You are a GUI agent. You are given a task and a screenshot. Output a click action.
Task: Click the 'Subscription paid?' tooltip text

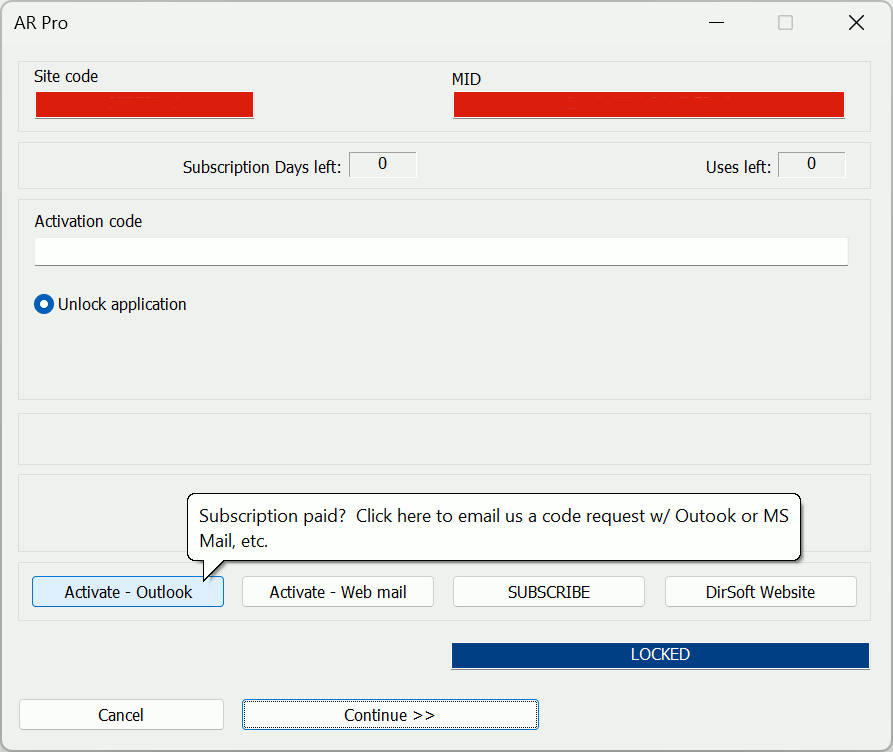click(494, 528)
